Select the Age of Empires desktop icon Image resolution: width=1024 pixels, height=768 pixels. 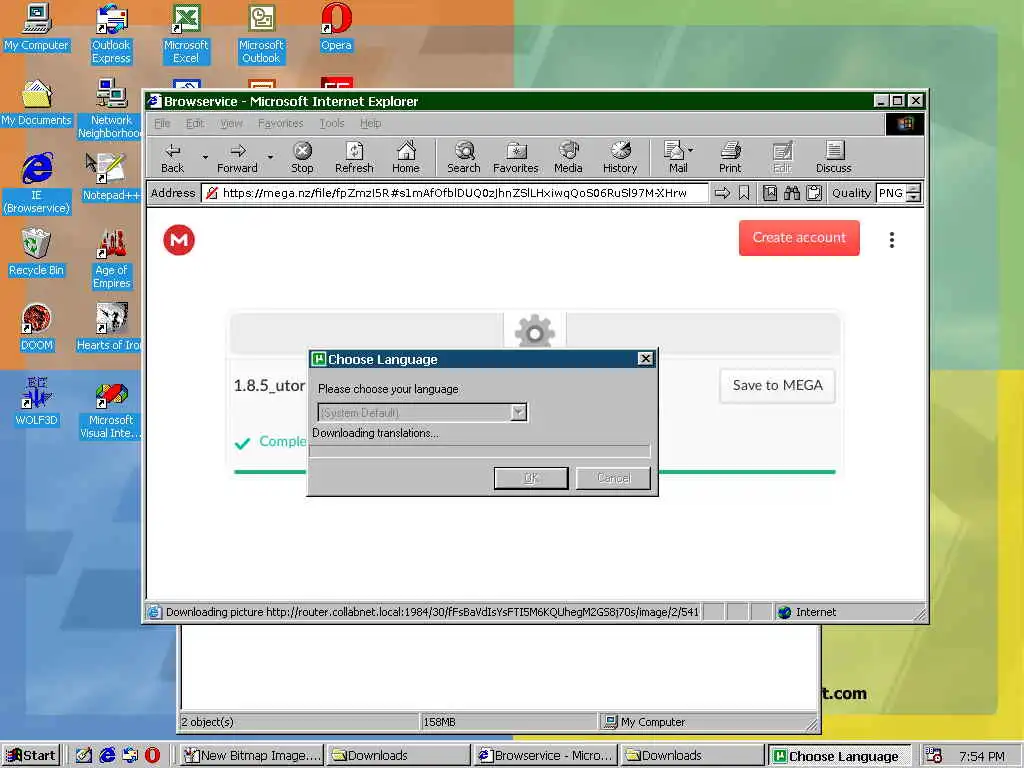tap(112, 259)
